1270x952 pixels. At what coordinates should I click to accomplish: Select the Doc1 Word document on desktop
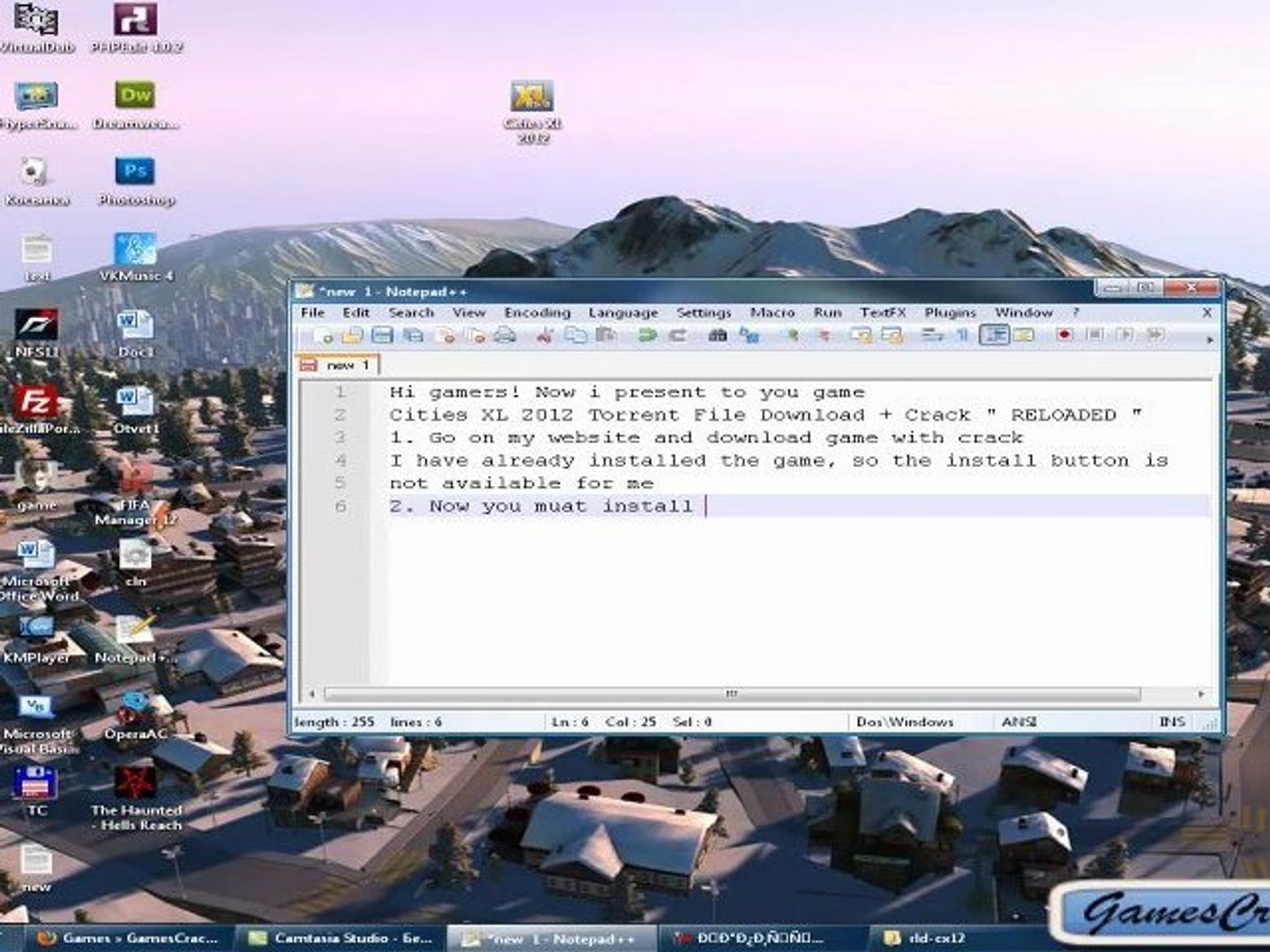(x=136, y=333)
